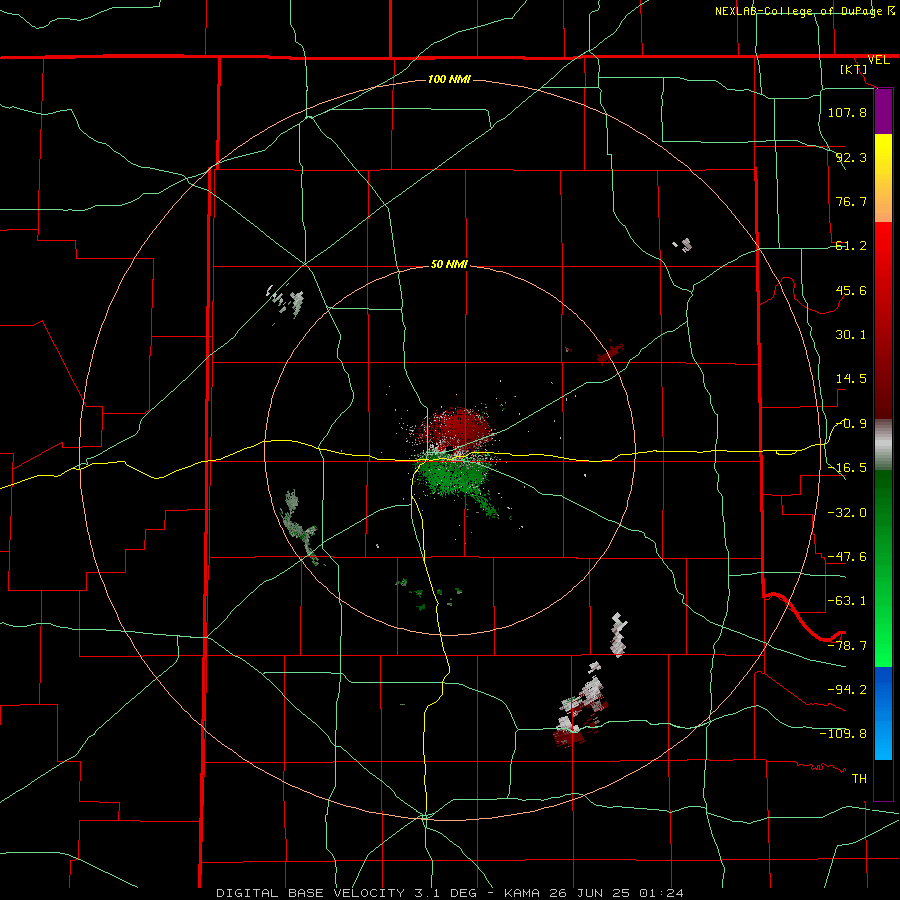Pick the gray near-zero segment of the color bar

[883, 445]
